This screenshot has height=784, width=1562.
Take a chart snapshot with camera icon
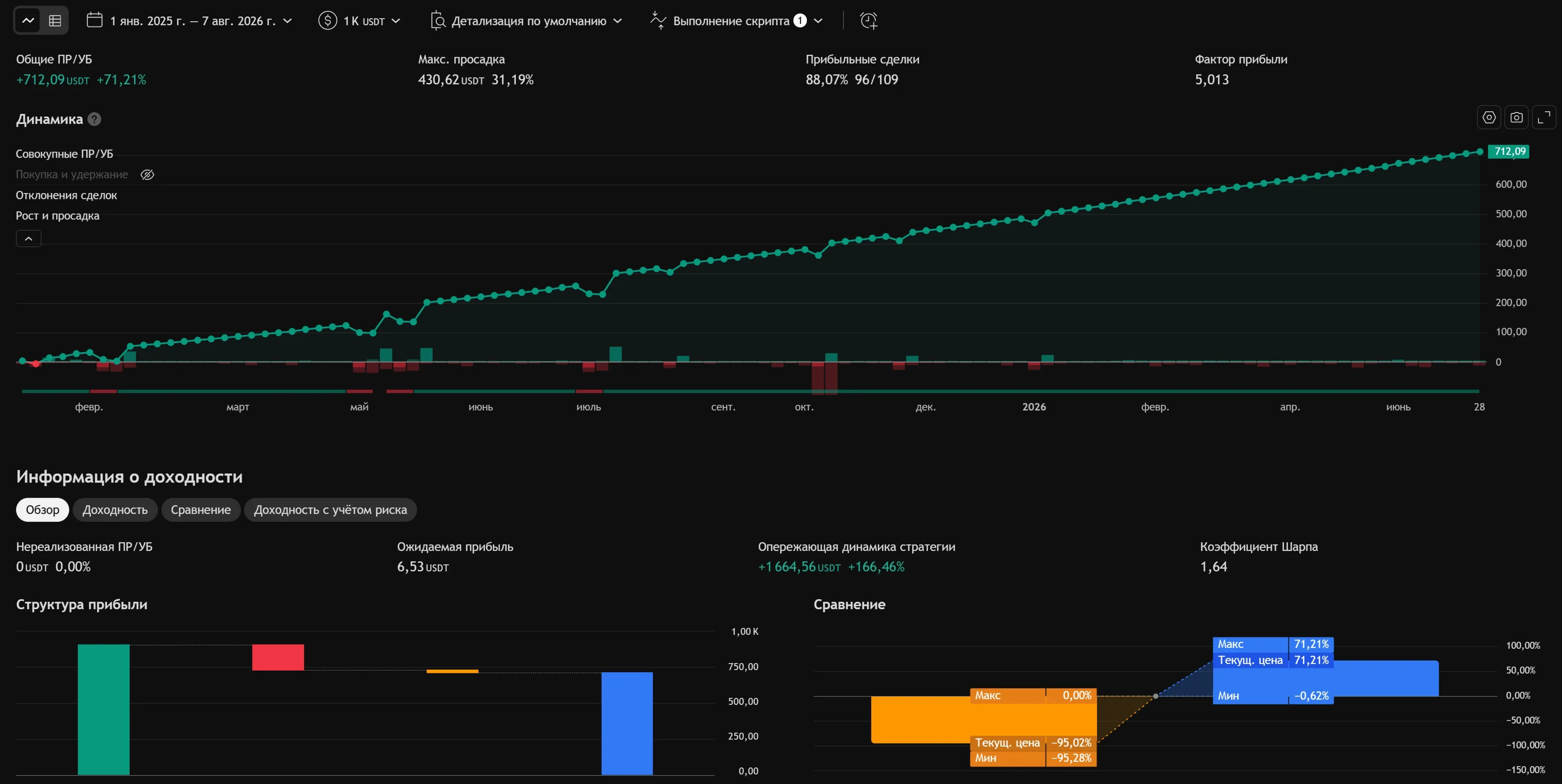(x=1516, y=117)
